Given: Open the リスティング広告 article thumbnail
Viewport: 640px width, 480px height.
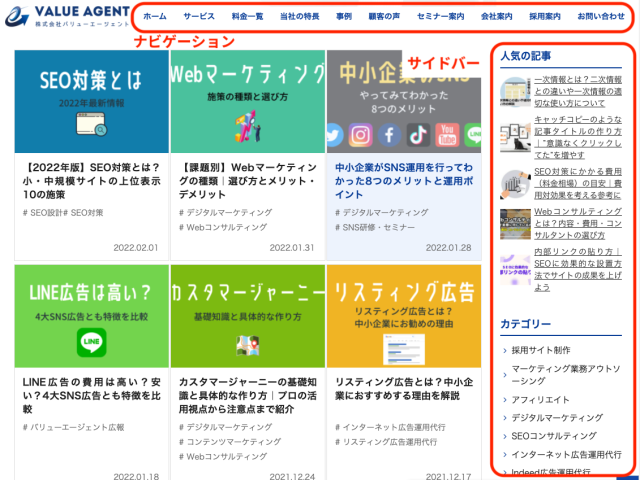Looking at the screenshot, I should [404, 316].
